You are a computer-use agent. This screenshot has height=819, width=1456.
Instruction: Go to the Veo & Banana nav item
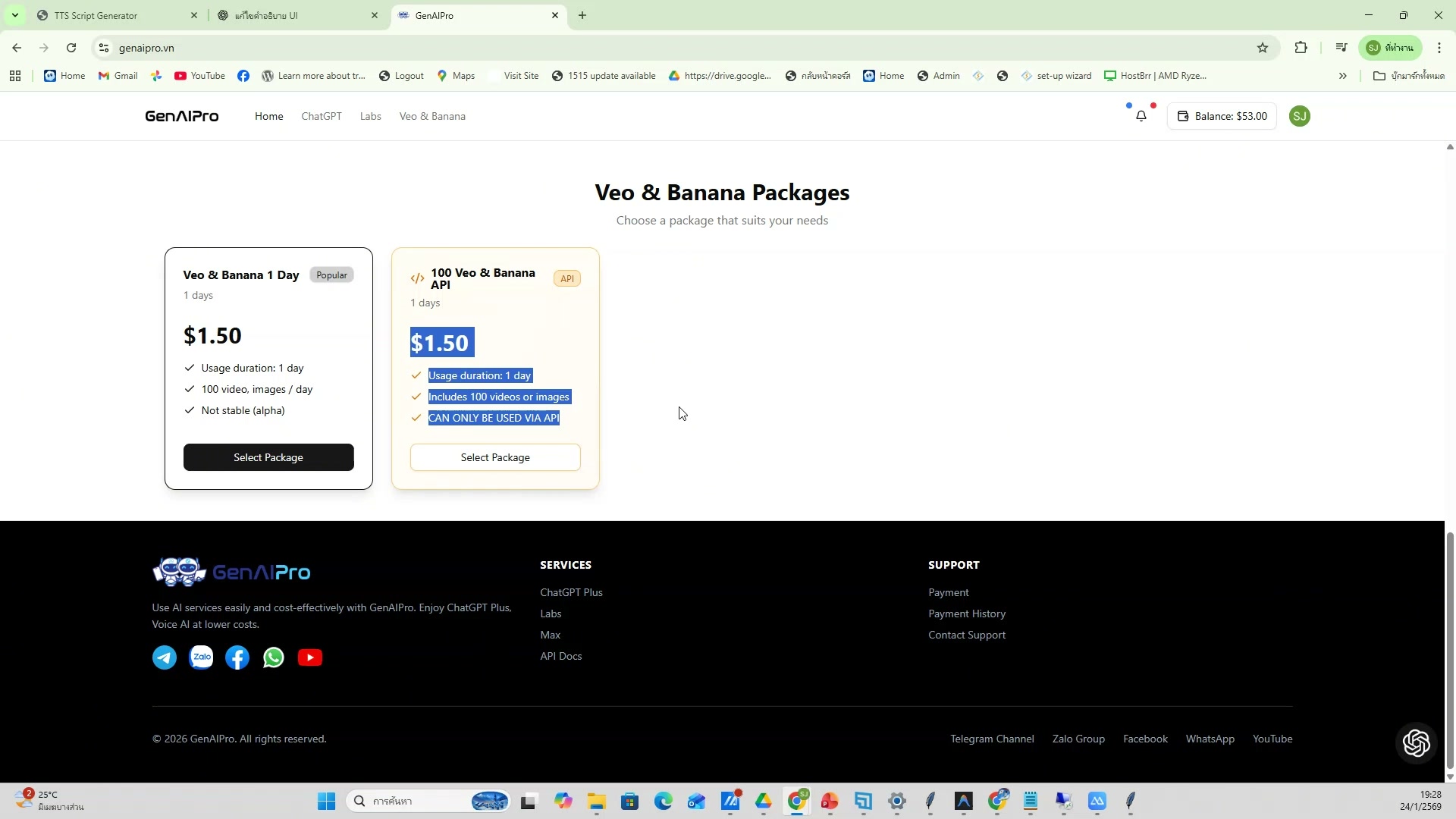click(432, 116)
